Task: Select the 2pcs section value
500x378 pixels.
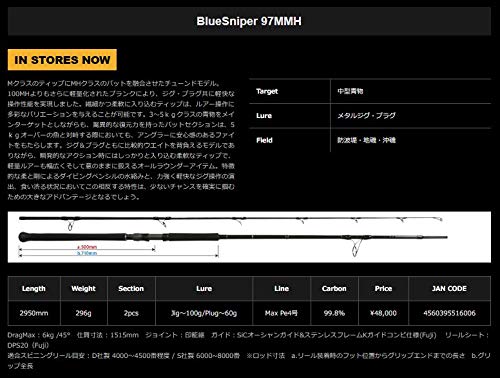Action: click(x=131, y=313)
